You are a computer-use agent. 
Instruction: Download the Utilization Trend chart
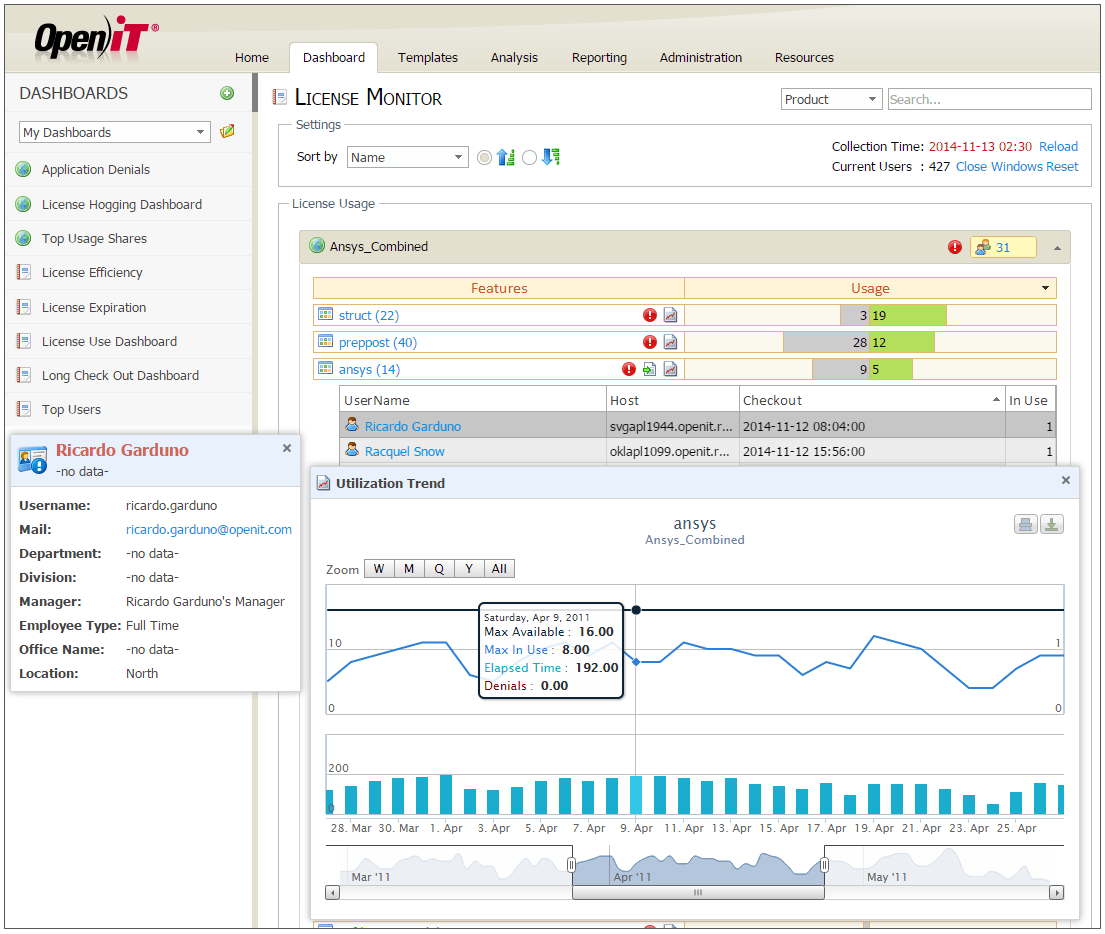[1051, 524]
